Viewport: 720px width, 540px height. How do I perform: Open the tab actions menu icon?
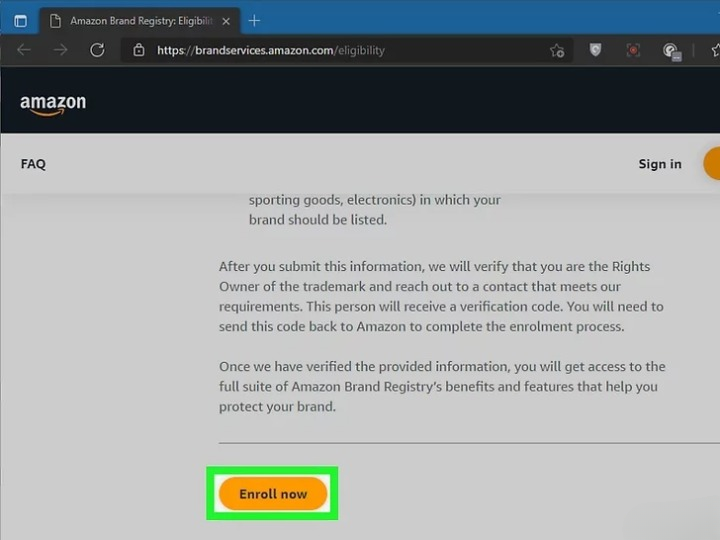[x=20, y=21]
